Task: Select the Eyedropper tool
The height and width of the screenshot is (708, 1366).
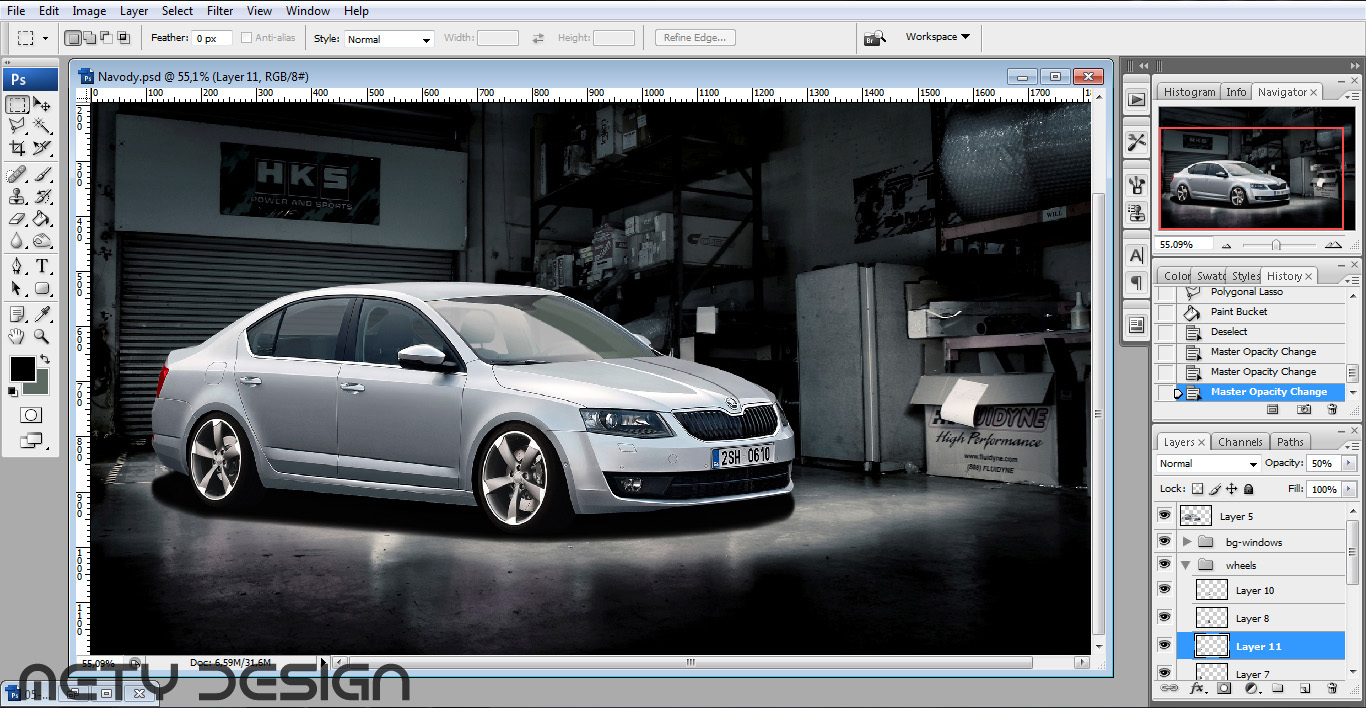Action: coord(42,315)
